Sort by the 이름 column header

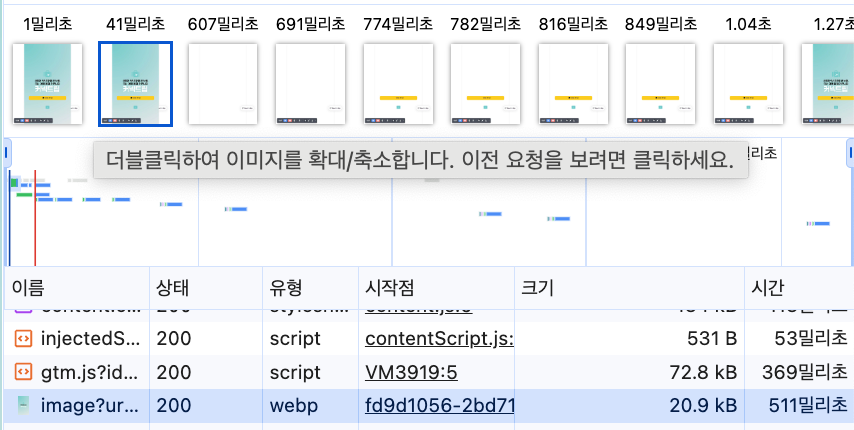tap(77, 288)
